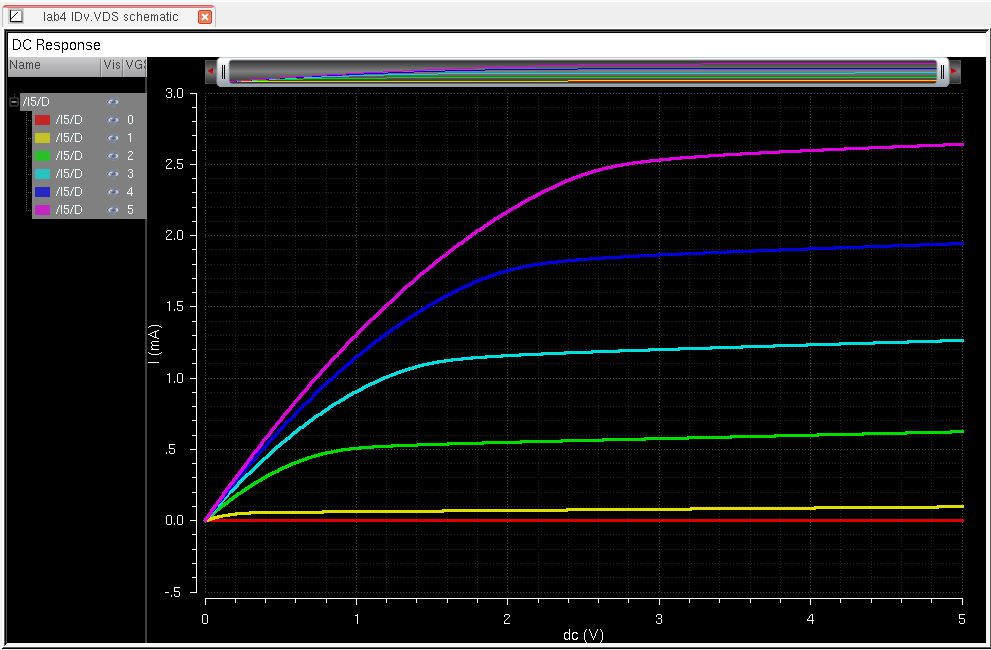Viewport: 991px width, 650px height.
Task: Click the blue color swatch of VGS 4
Action: click(x=42, y=192)
